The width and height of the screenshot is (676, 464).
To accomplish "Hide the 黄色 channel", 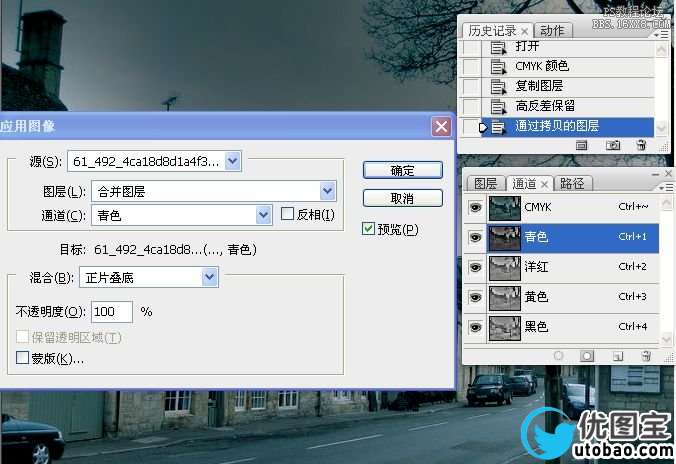I will tap(475, 297).
